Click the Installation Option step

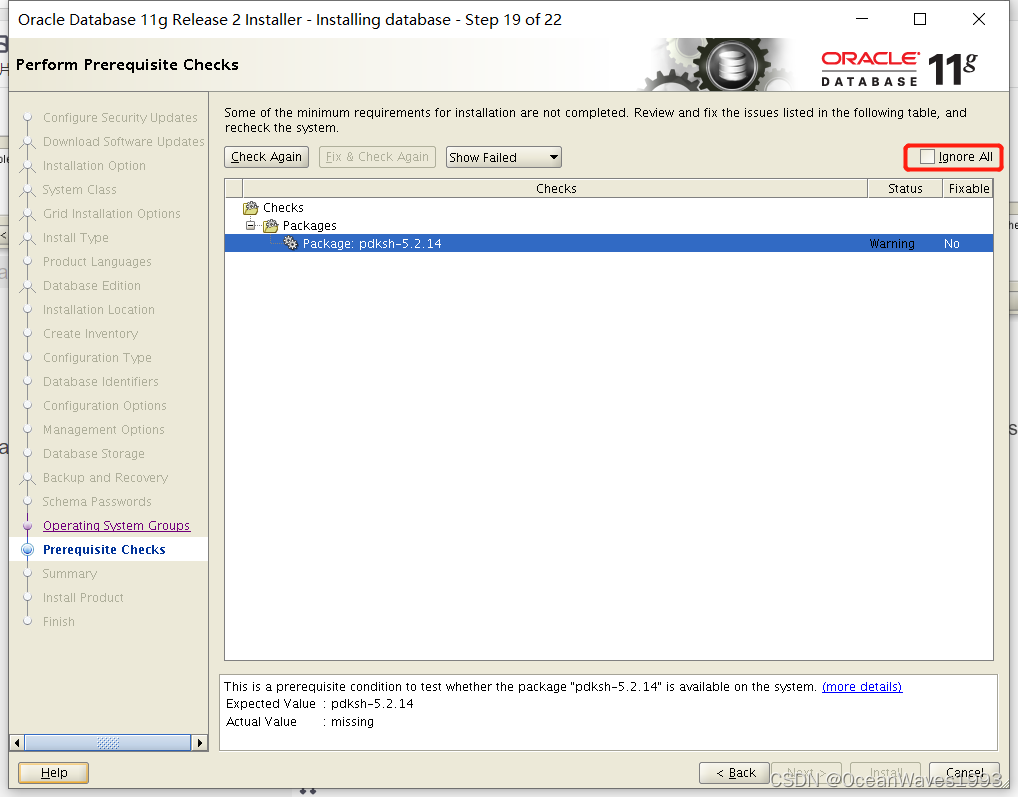point(94,166)
